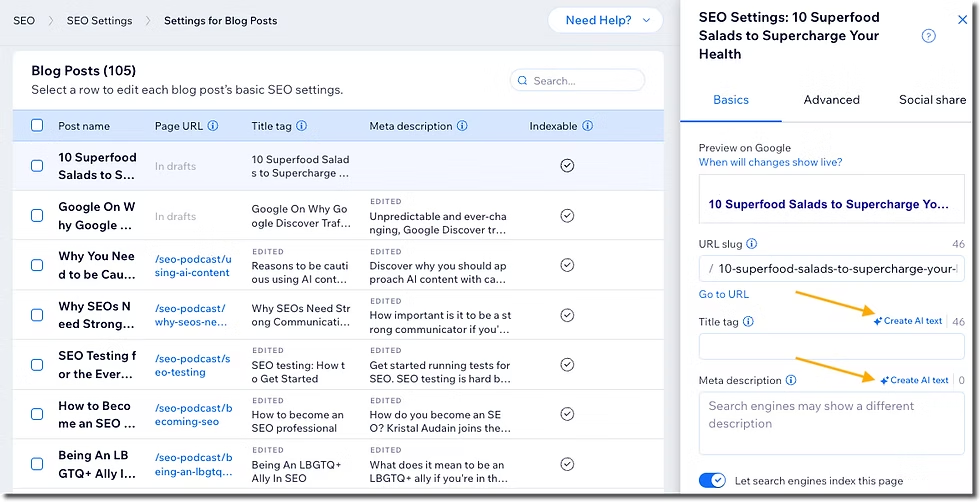Click breadcrumb chevron after SEO Settings
Image resolution: width=980 pixels, height=502 pixels.
point(148,21)
